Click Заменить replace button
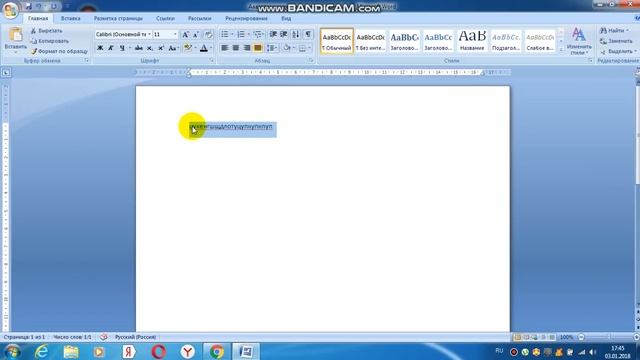Screen dimensions: 640x360 pyautogui.click(x=616, y=41)
